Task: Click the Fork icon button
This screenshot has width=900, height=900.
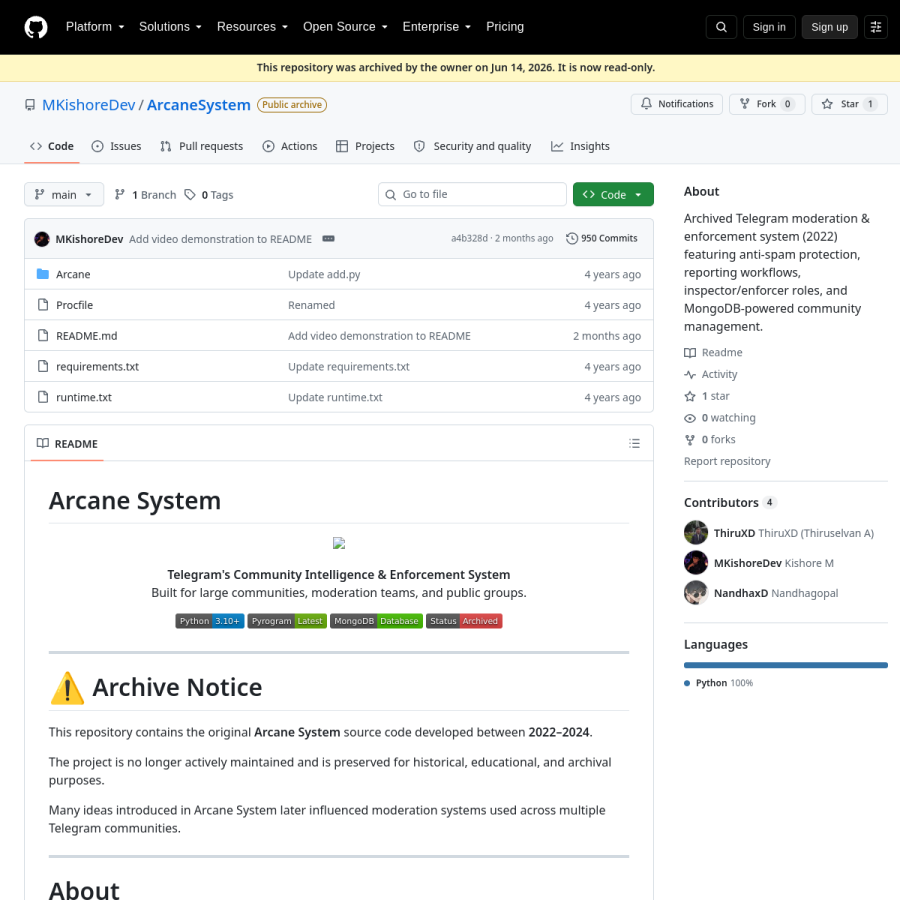Action: [767, 104]
